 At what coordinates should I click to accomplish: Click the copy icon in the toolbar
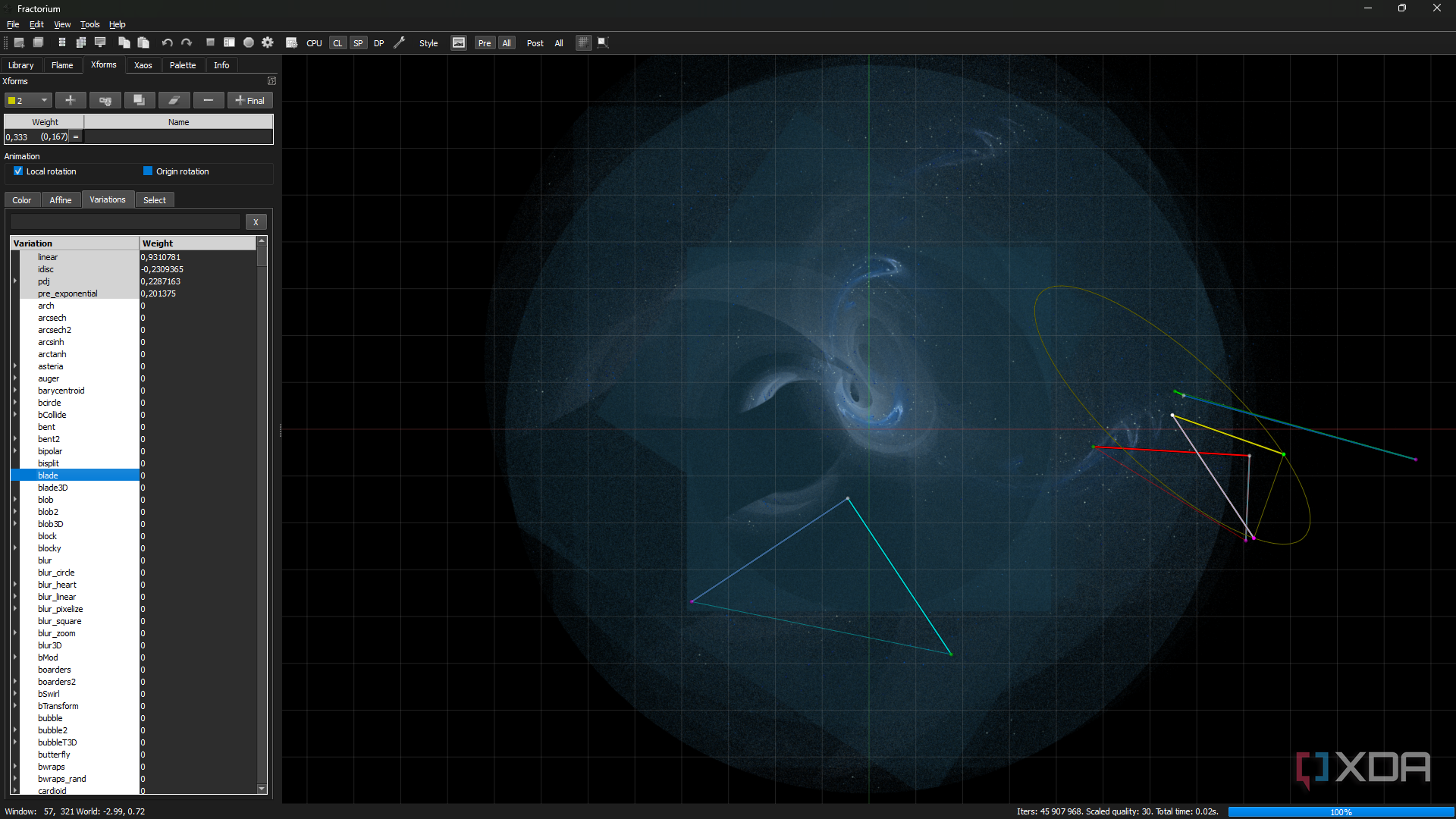[124, 42]
